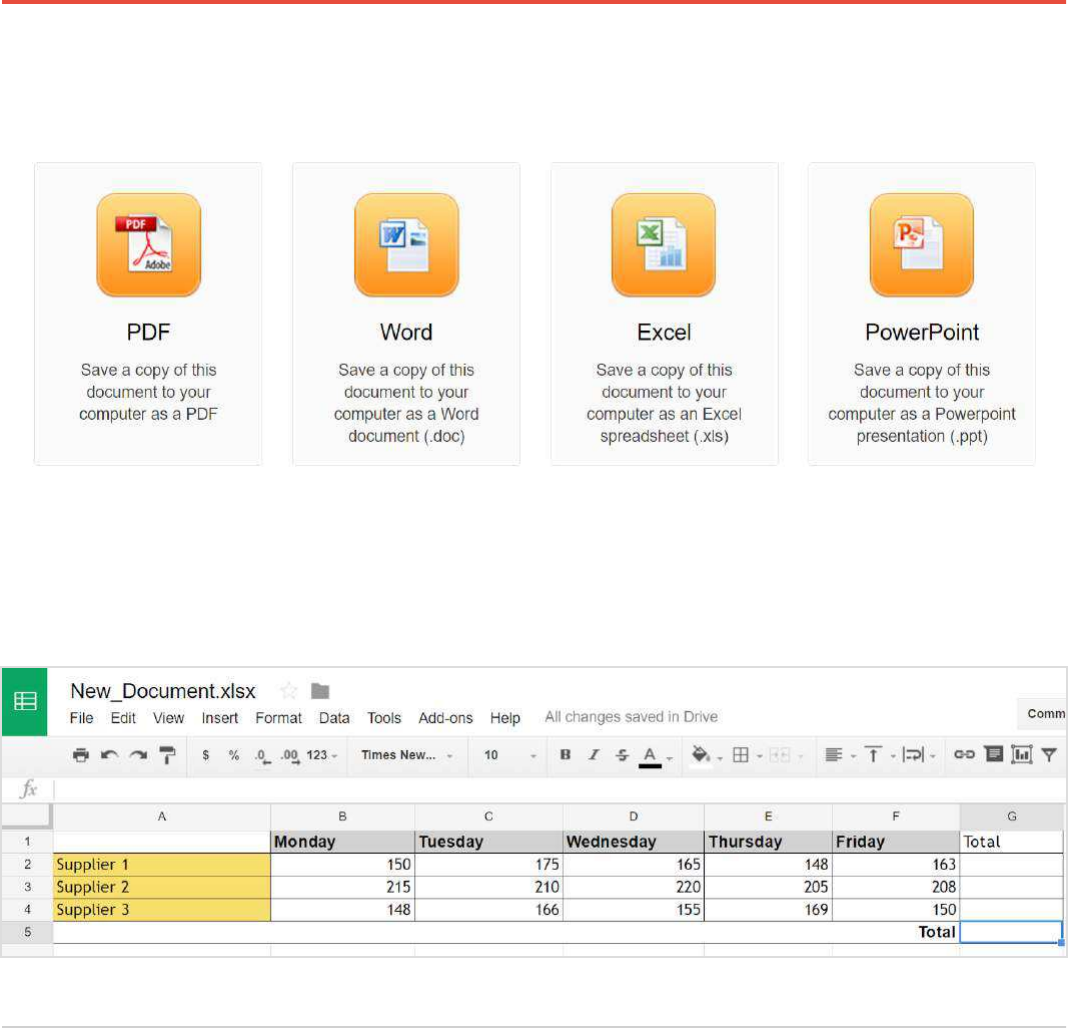Open the merge cells dropdown
Image resolution: width=1068 pixels, height=1028 pixels.
pyautogui.click(x=786, y=755)
